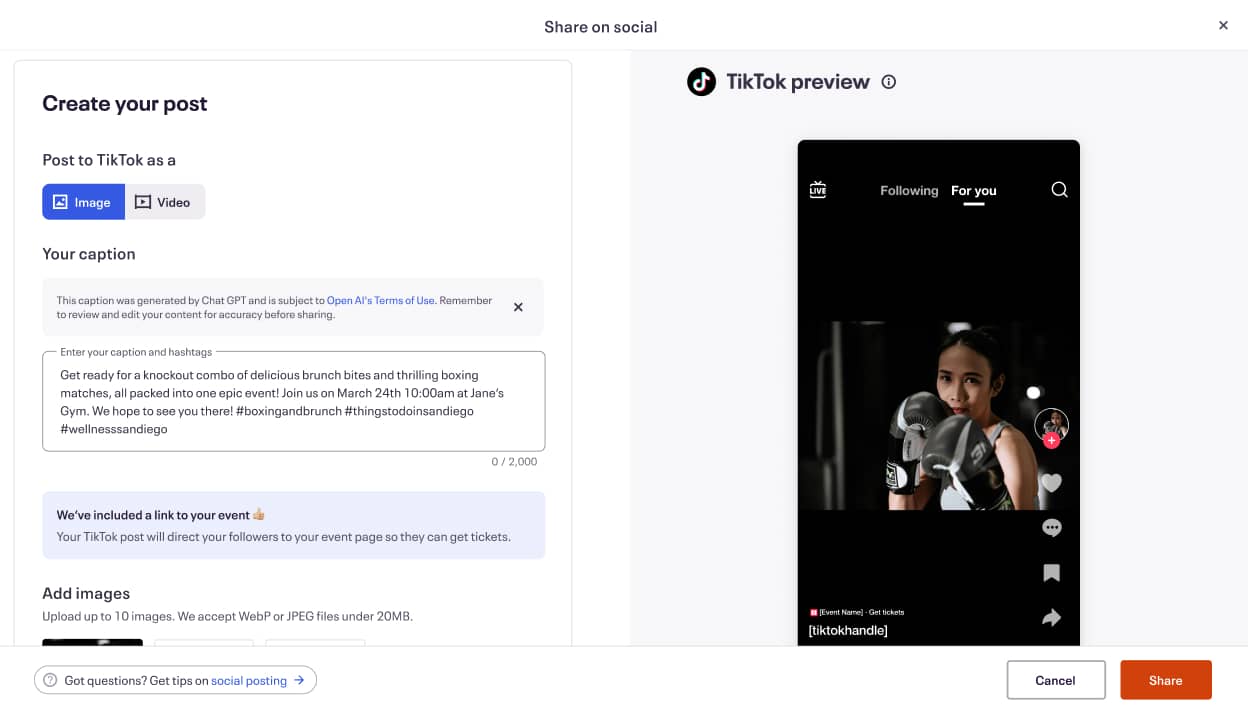The height and width of the screenshot is (712, 1248).
Task: Open the comments bubble icon
Action: point(1051,528)
